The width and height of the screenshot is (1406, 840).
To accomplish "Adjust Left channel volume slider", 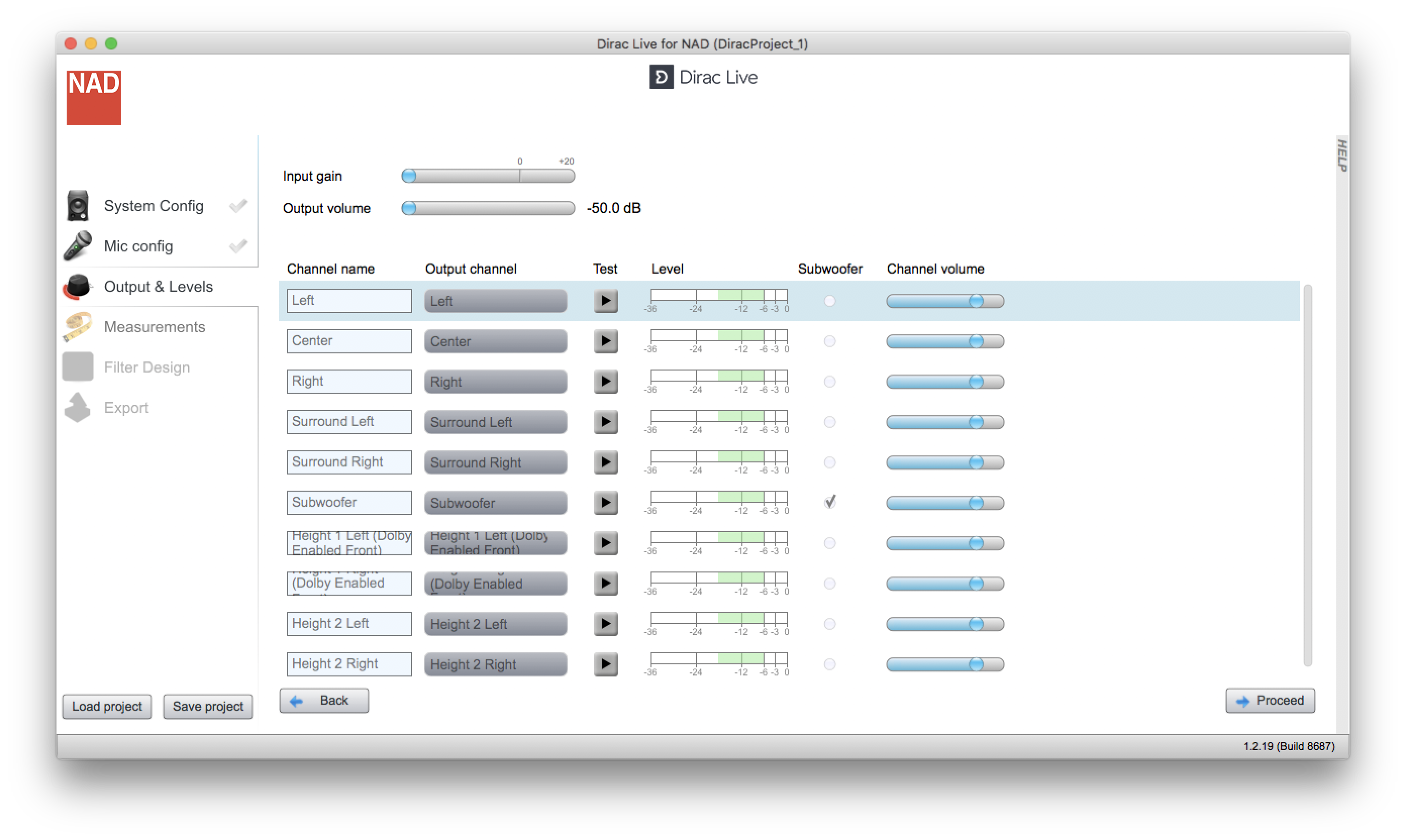I will click(x=945, y=300).
